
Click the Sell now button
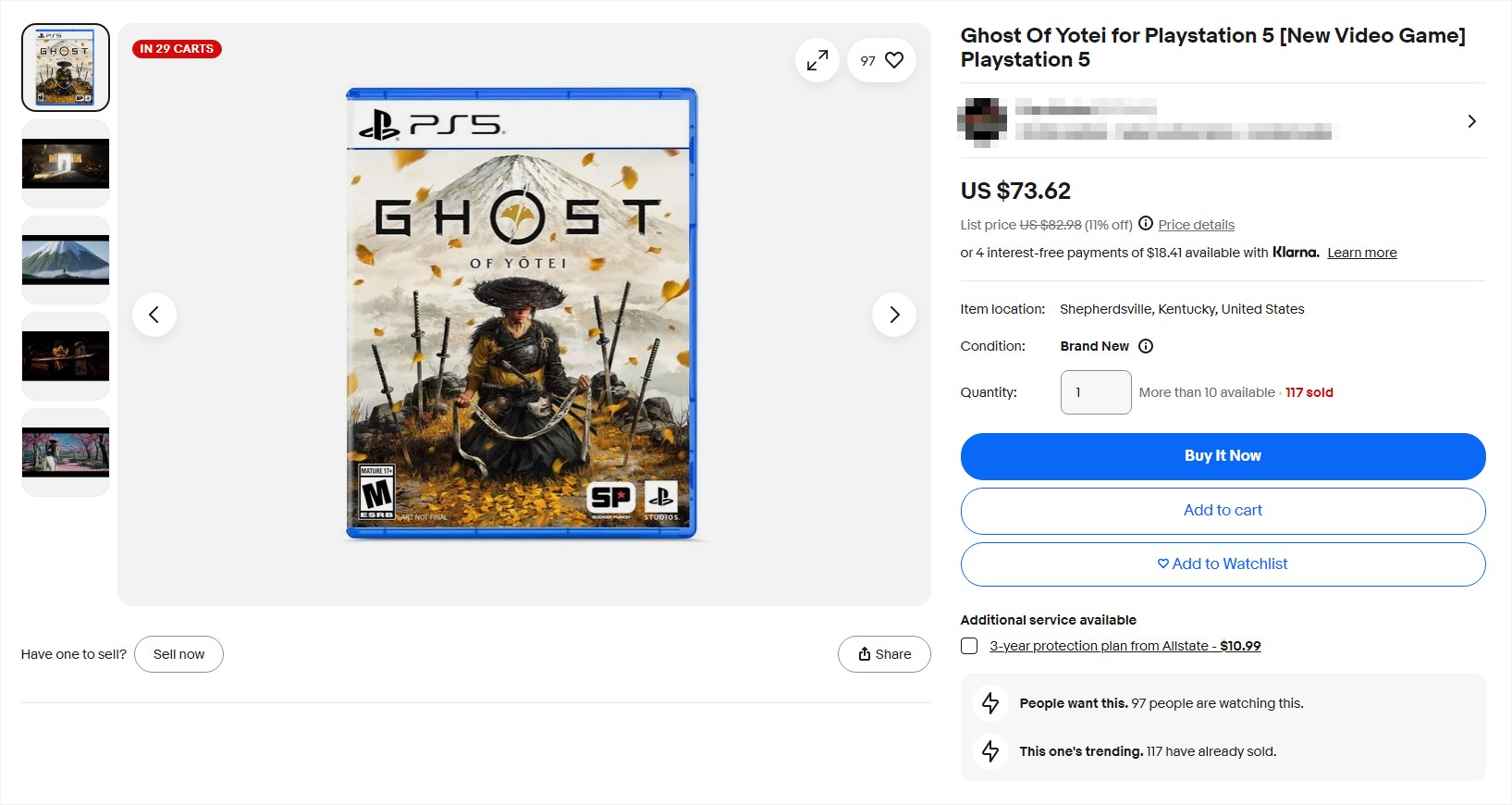[x=178, y=654]
